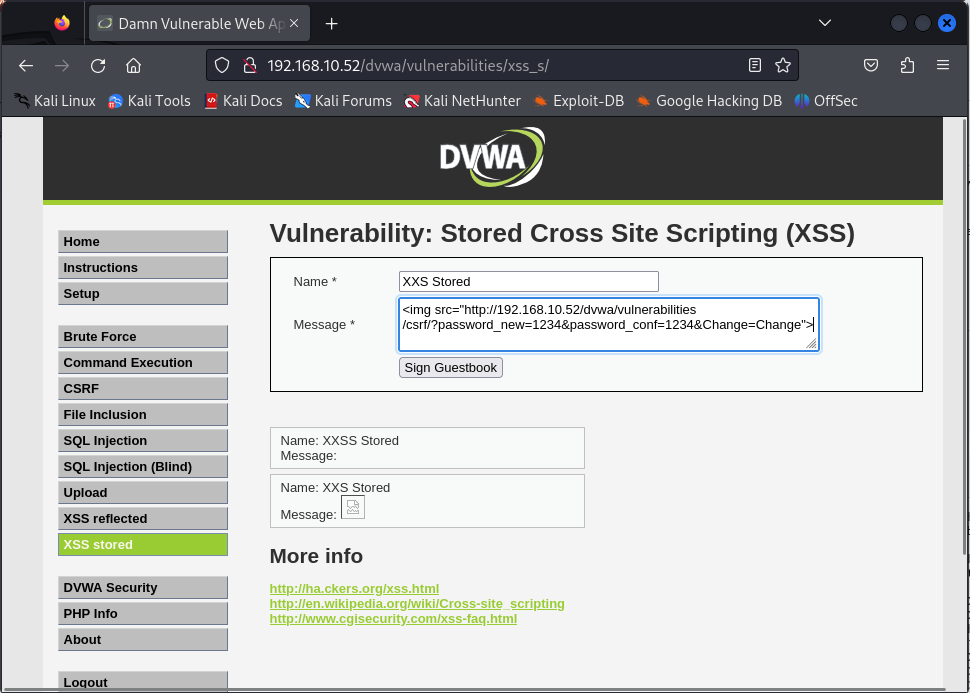Toggle reader view

(x=755, y=66)
